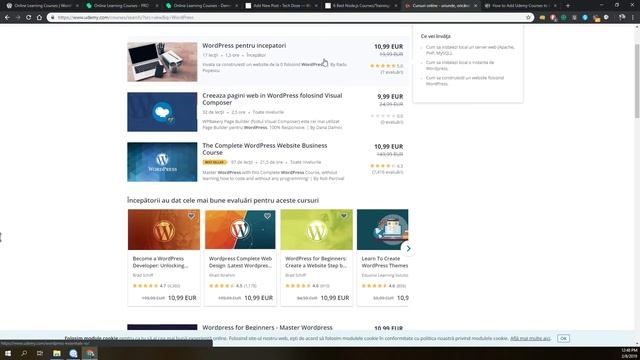
Task: Open Wordpress for Beginners - Master Wordpress
Action: click(267, 327)
